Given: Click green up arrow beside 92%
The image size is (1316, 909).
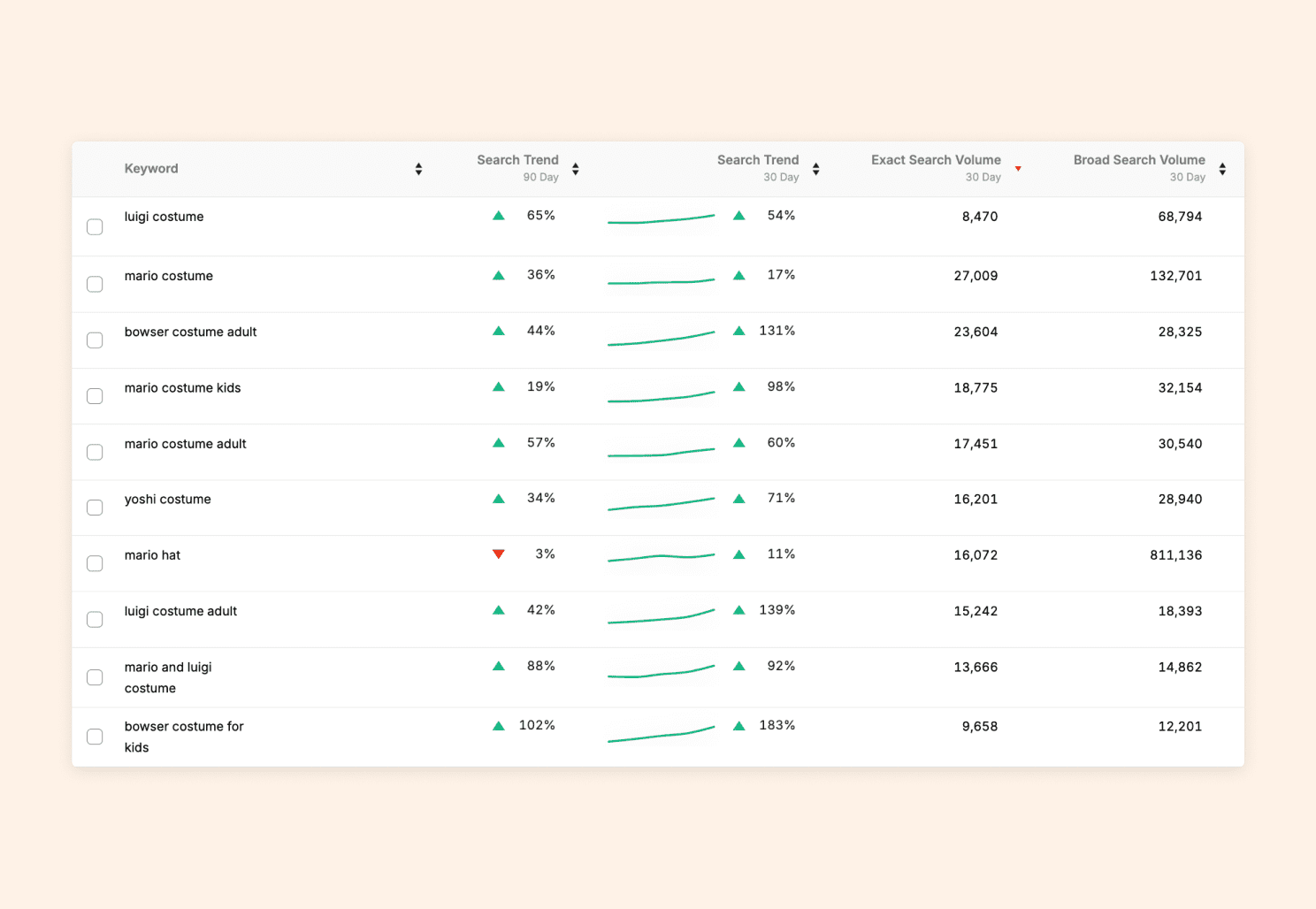Looking at the screenshot, I should 739,667.
